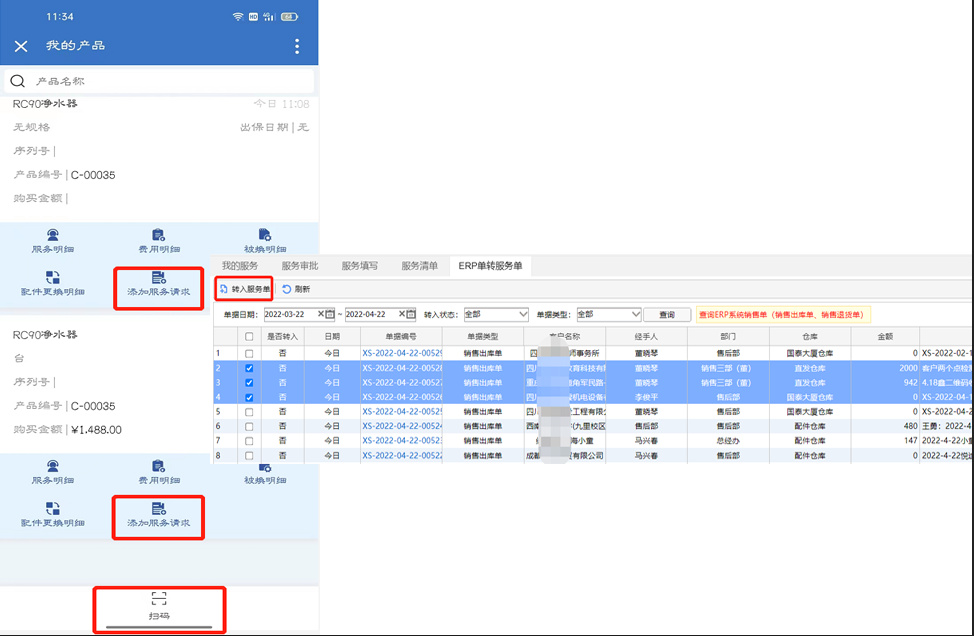
Task: Switch to the 服务审批 tab
Action: point(301,266)
